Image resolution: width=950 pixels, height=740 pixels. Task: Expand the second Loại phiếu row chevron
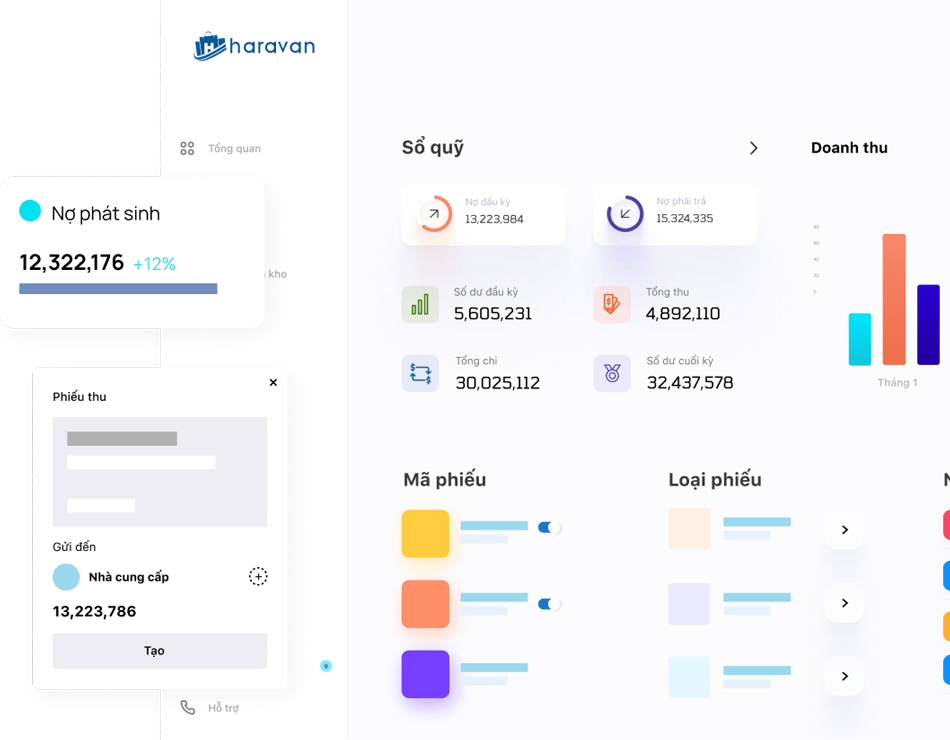845,603
